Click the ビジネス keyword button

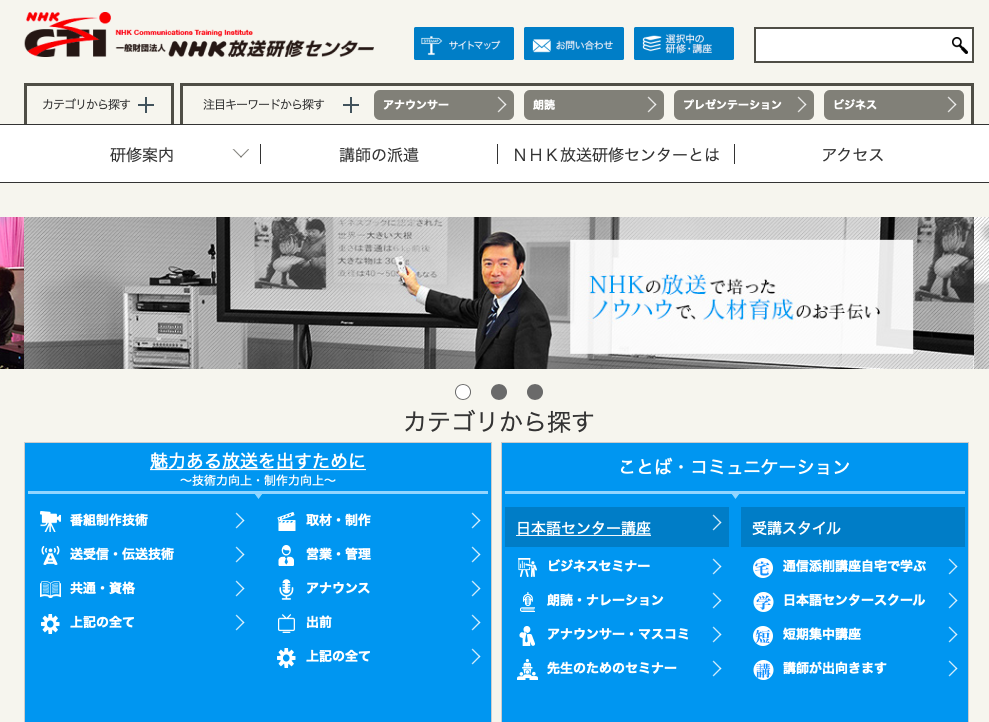coord(892,104)
